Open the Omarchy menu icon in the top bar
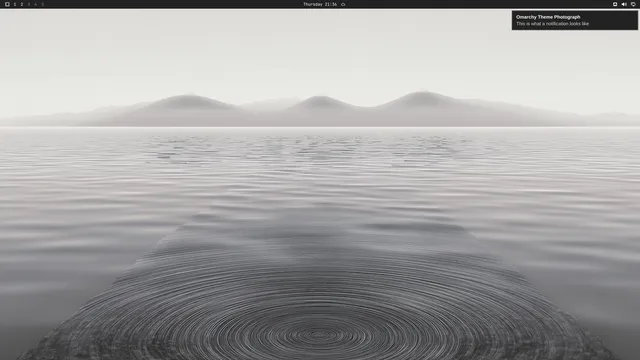 pos(7,4)
